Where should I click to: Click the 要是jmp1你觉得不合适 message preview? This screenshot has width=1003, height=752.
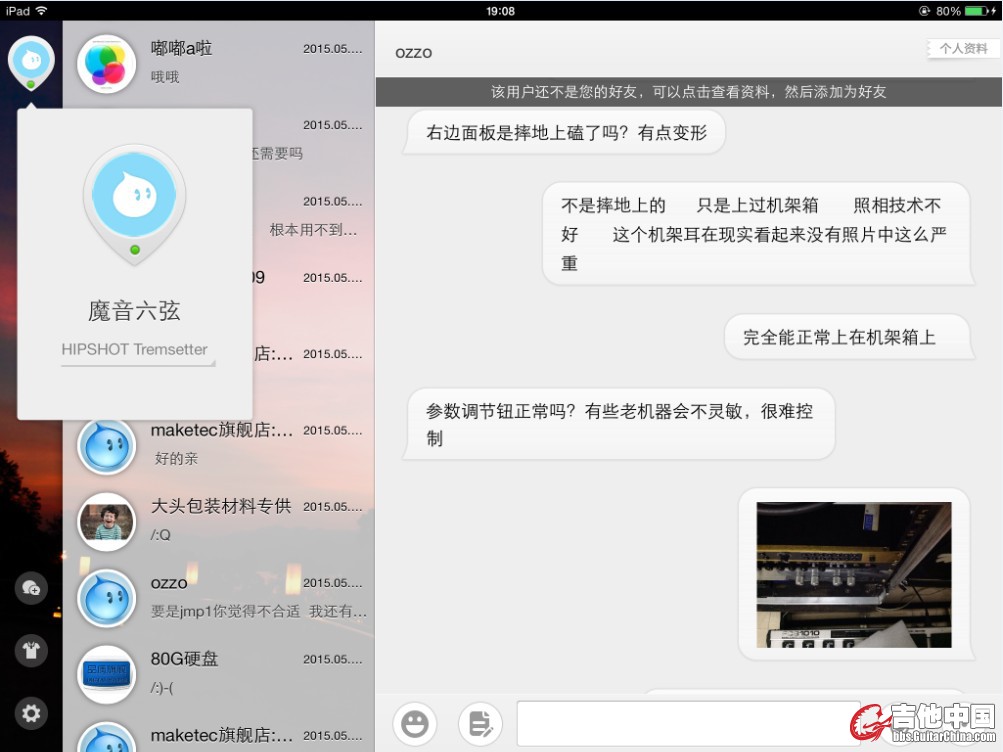point(258,611)
